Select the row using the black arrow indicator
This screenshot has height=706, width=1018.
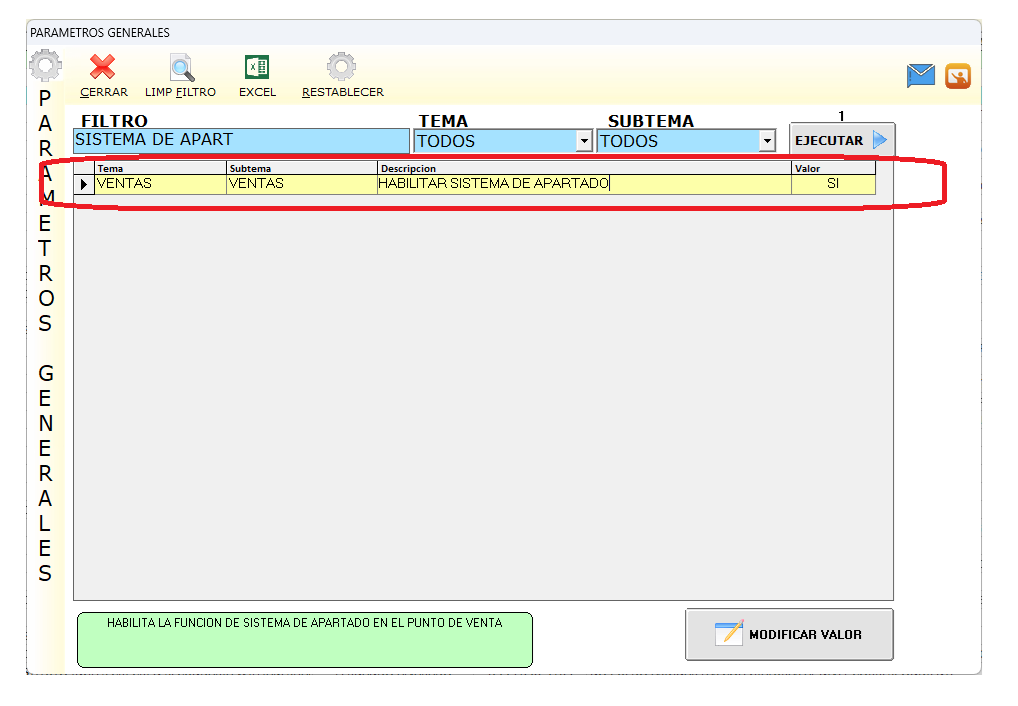[84, 184]
